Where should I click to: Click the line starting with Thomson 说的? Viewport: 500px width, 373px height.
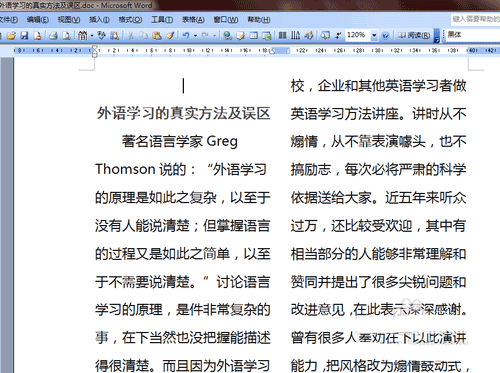[181, 169]
